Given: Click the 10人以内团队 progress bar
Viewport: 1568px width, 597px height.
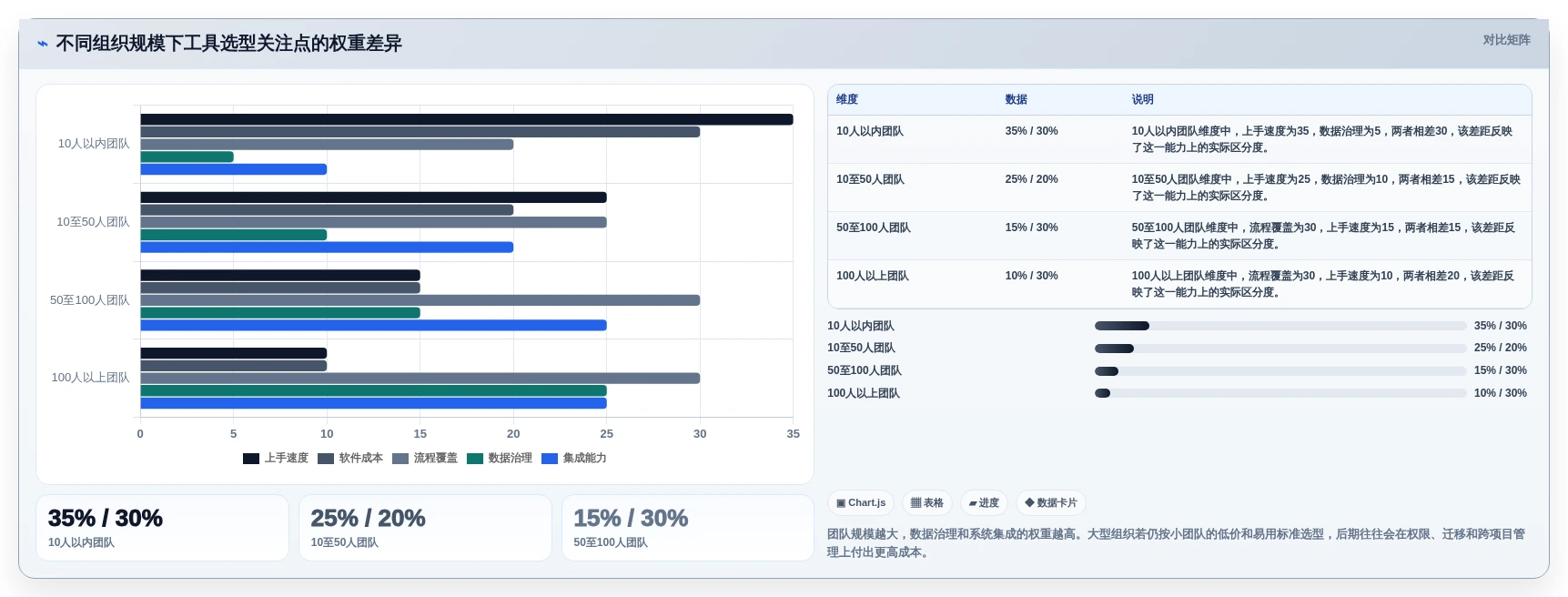Looking at the screenshot, I should (x=1280, y=326).
